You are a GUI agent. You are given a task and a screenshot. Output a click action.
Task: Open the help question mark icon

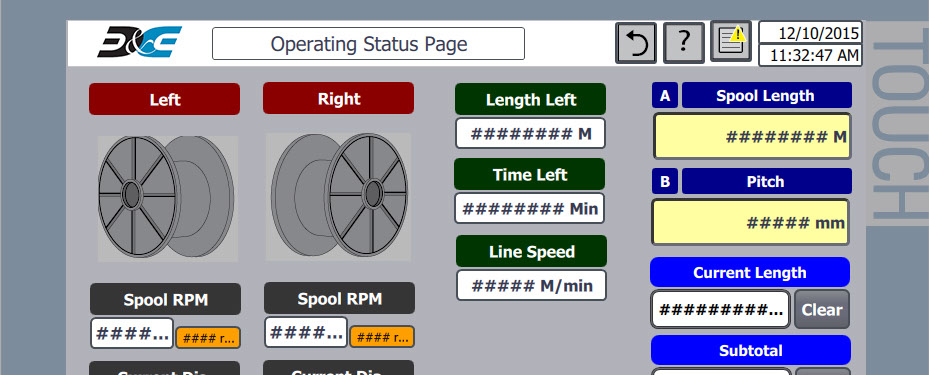[684, 43]
